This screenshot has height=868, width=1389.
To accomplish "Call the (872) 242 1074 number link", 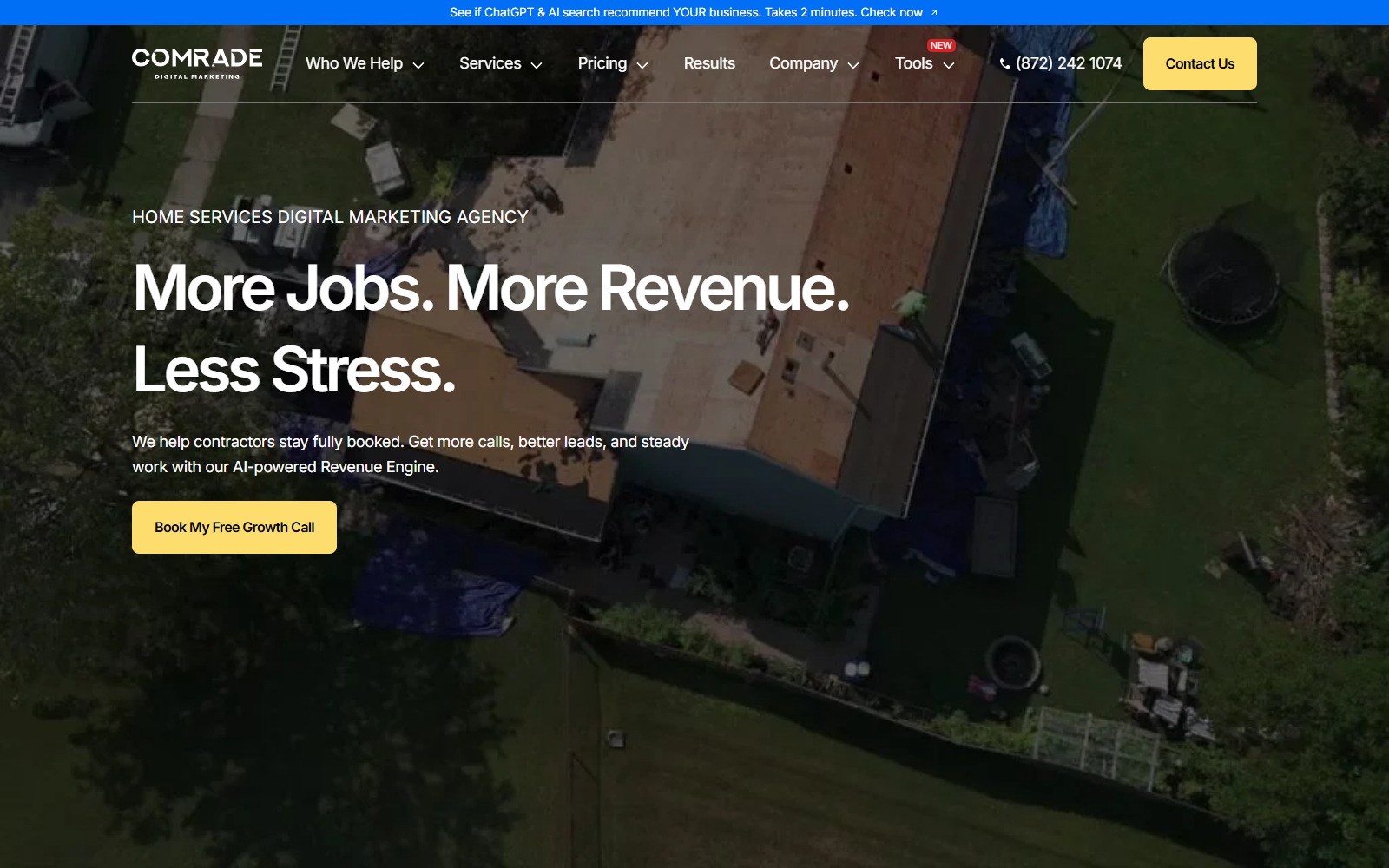I will [x=1069, y=63].
